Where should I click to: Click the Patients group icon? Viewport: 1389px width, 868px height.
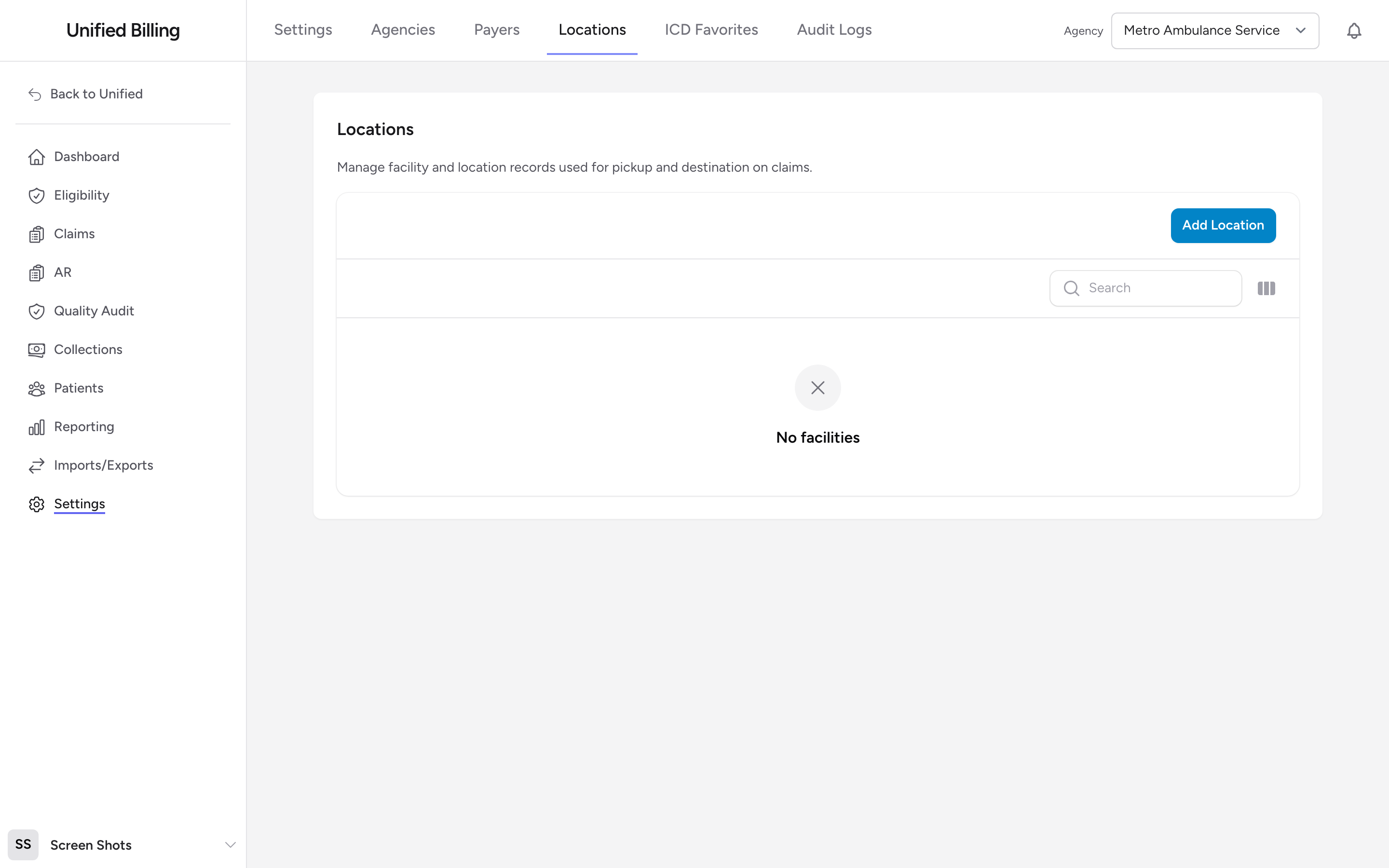[36, 389]
